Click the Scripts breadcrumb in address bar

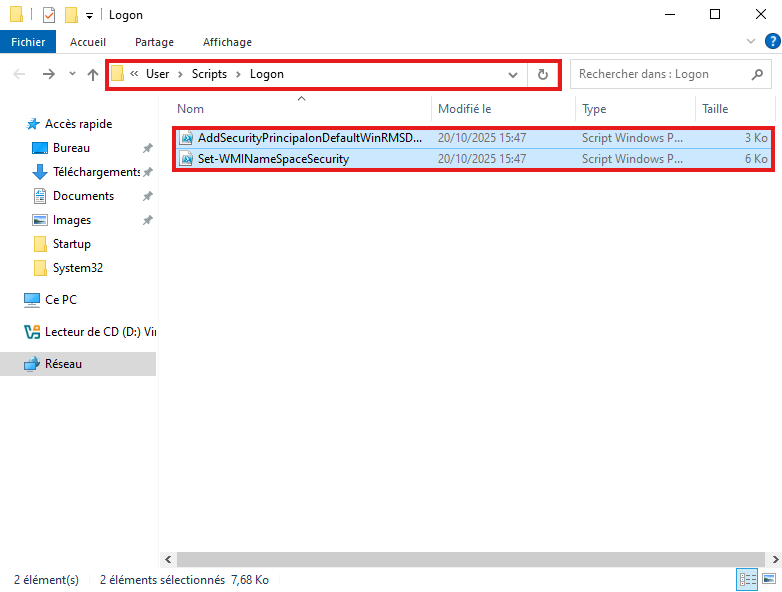tap(210, 74)
